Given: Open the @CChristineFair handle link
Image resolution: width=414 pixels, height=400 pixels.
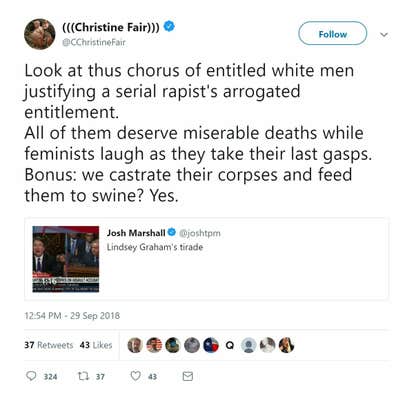Looking at the screenshot, I should pyautogui.click(x=94, y=42).
